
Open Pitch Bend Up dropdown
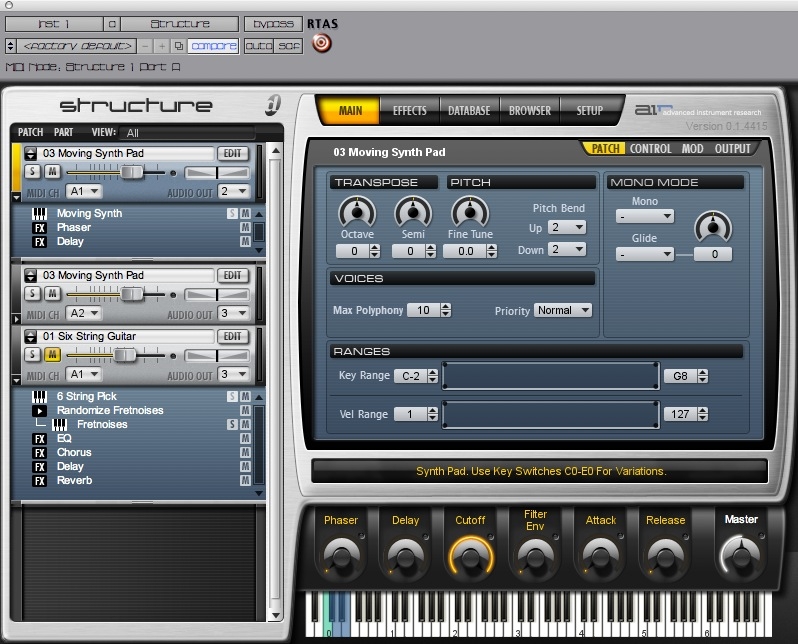pyautogui.click(x=566, y=227)
